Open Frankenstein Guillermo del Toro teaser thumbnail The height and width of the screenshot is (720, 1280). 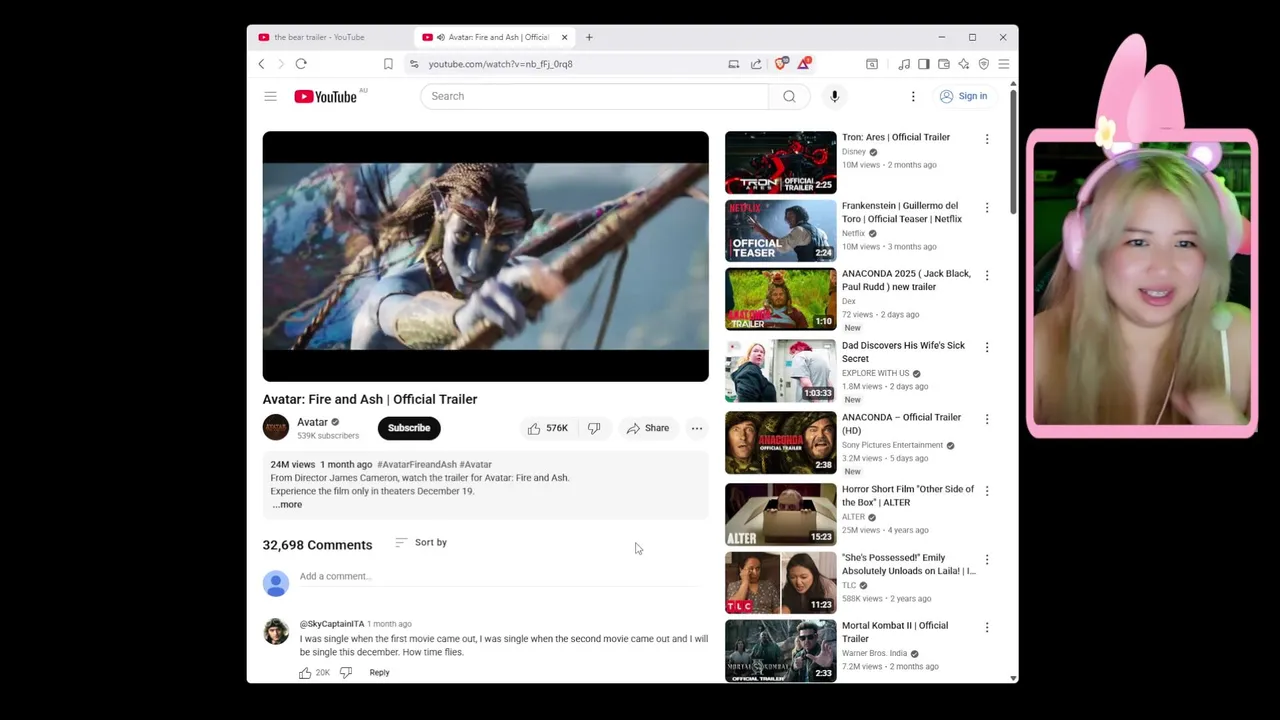coord(781,230)
